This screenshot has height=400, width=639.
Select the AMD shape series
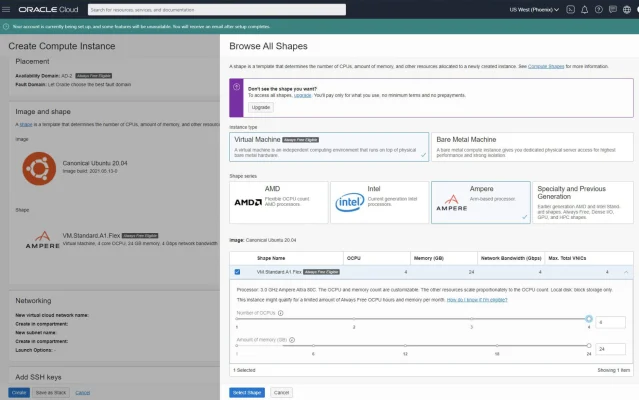point(279,202)
